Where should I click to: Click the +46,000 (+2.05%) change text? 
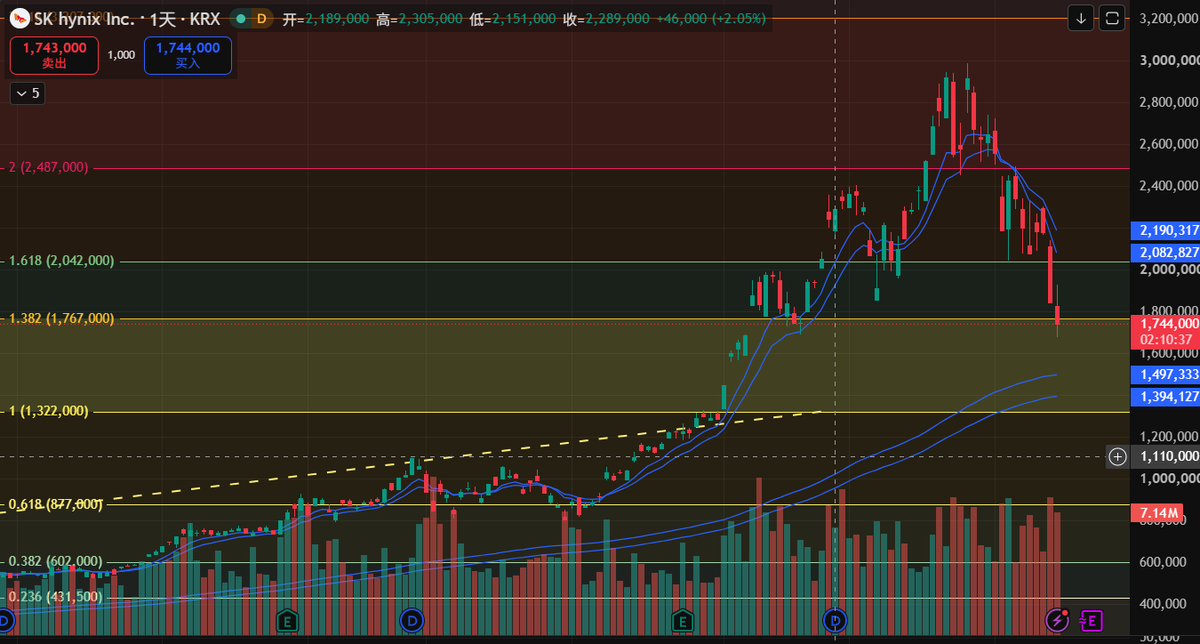click(711, 18)
